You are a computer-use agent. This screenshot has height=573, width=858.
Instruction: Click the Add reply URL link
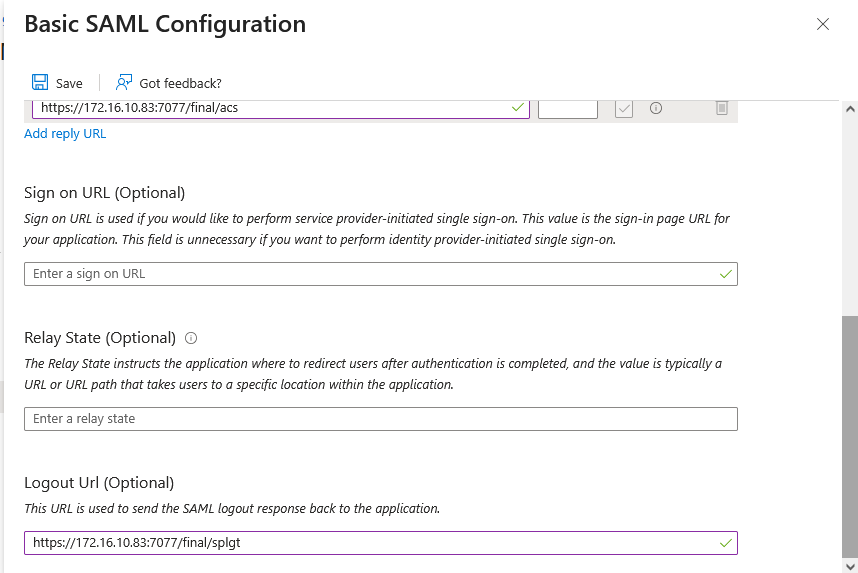tap(65, 134)
